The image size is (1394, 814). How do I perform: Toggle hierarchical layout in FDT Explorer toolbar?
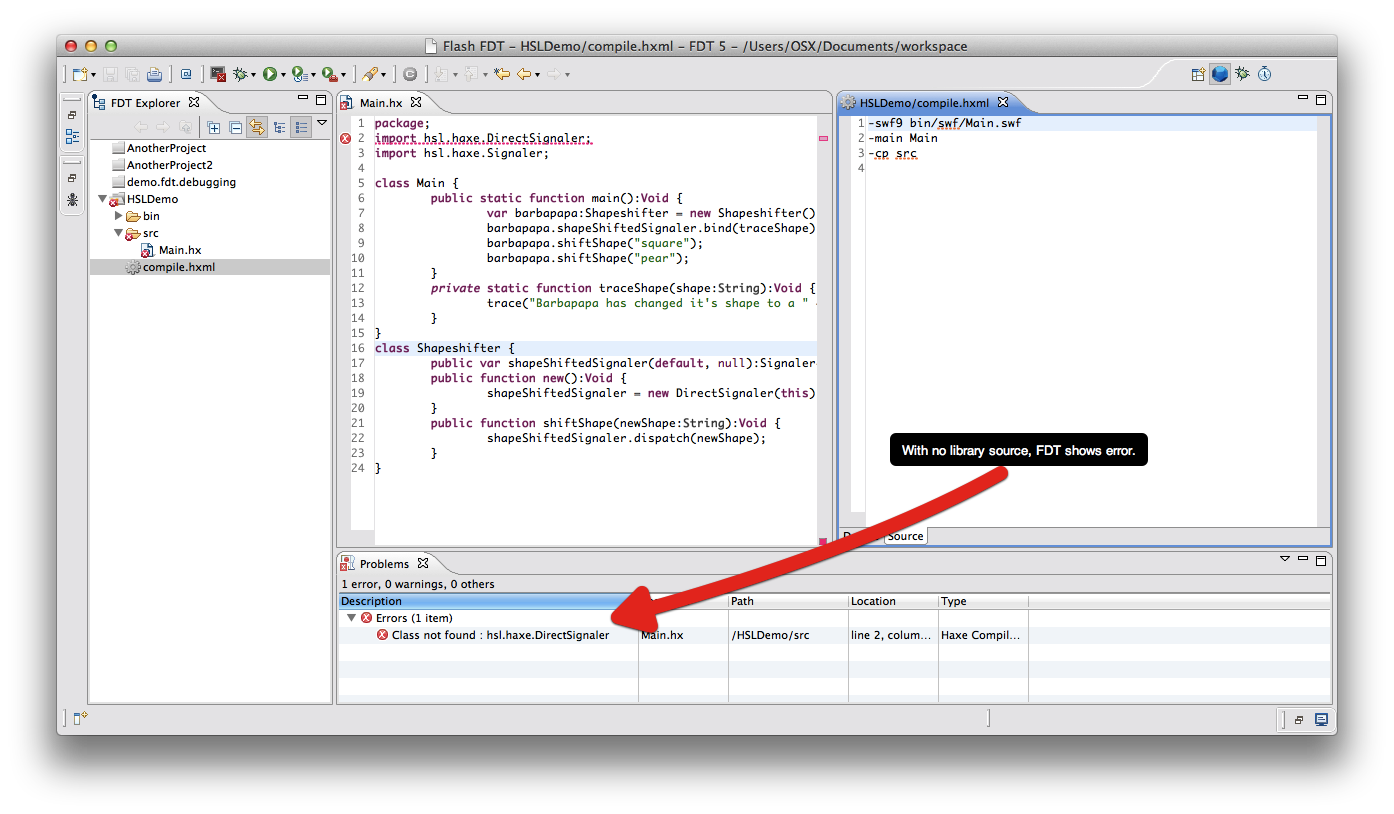(279, 127)
